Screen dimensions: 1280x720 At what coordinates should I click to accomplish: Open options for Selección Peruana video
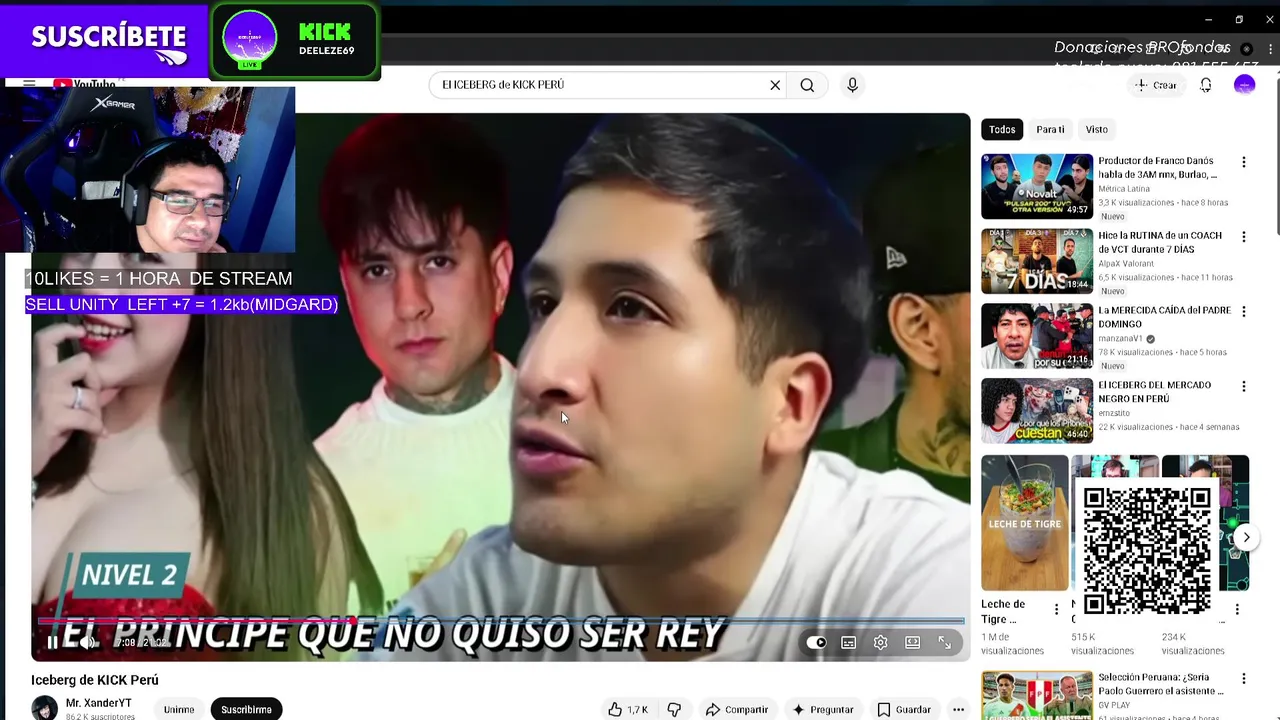click(1244, 679)
